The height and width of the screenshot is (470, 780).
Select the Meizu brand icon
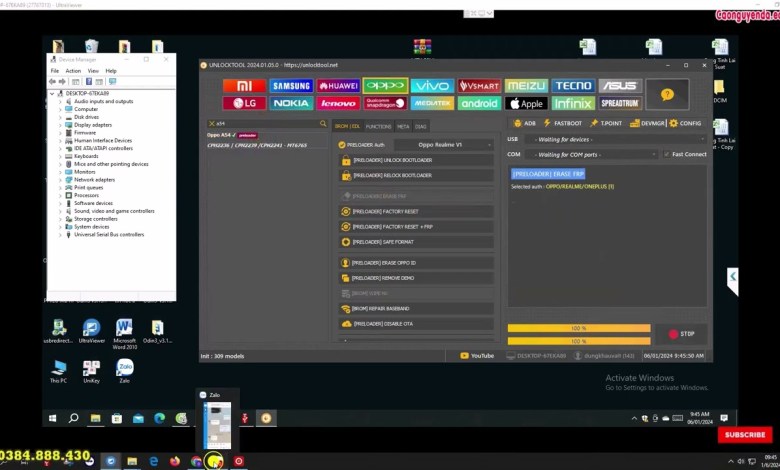(x=526, y=86)
